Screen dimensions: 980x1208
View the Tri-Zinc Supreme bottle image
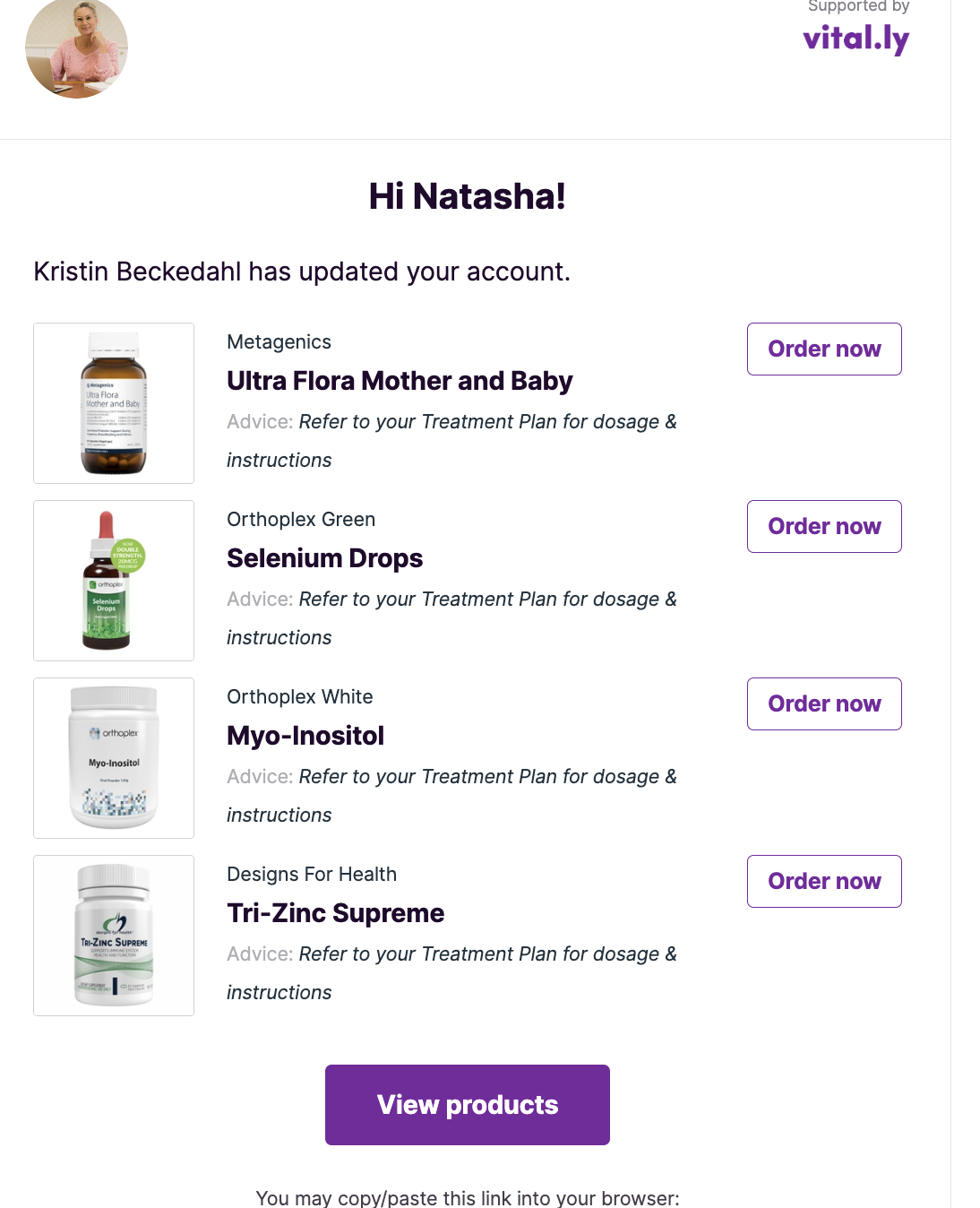pyautogui.click(x=114, y=936)
